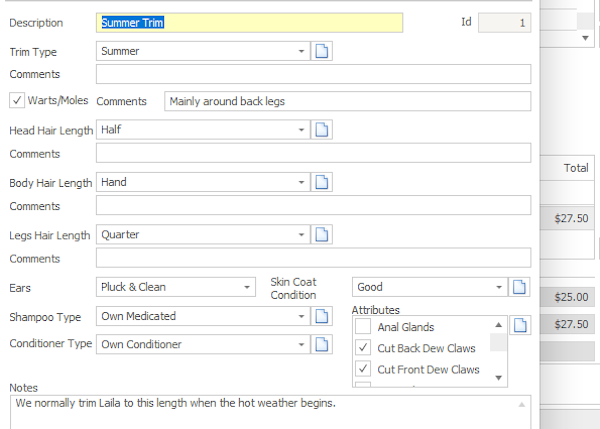Open the Trim Type dropdown
The height and width of the screenshot is (429, 600).
pyautogui.click(x=301, y=51)
